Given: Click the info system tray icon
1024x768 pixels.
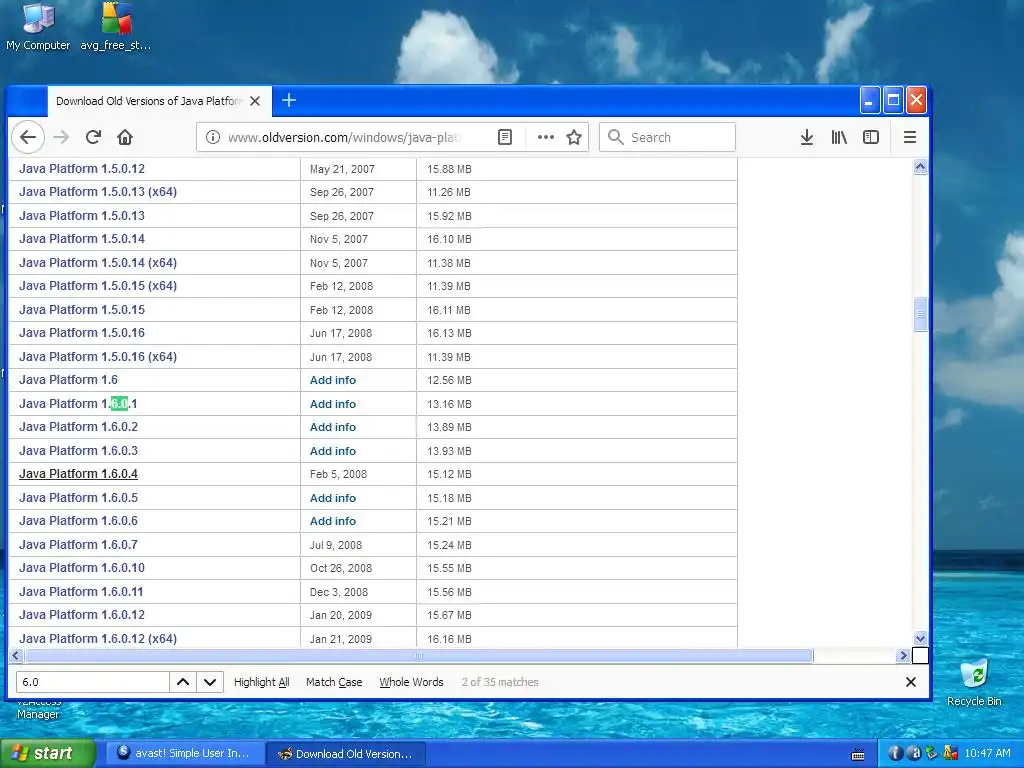Looking at the screenshot, I should [x=895, y=754].
